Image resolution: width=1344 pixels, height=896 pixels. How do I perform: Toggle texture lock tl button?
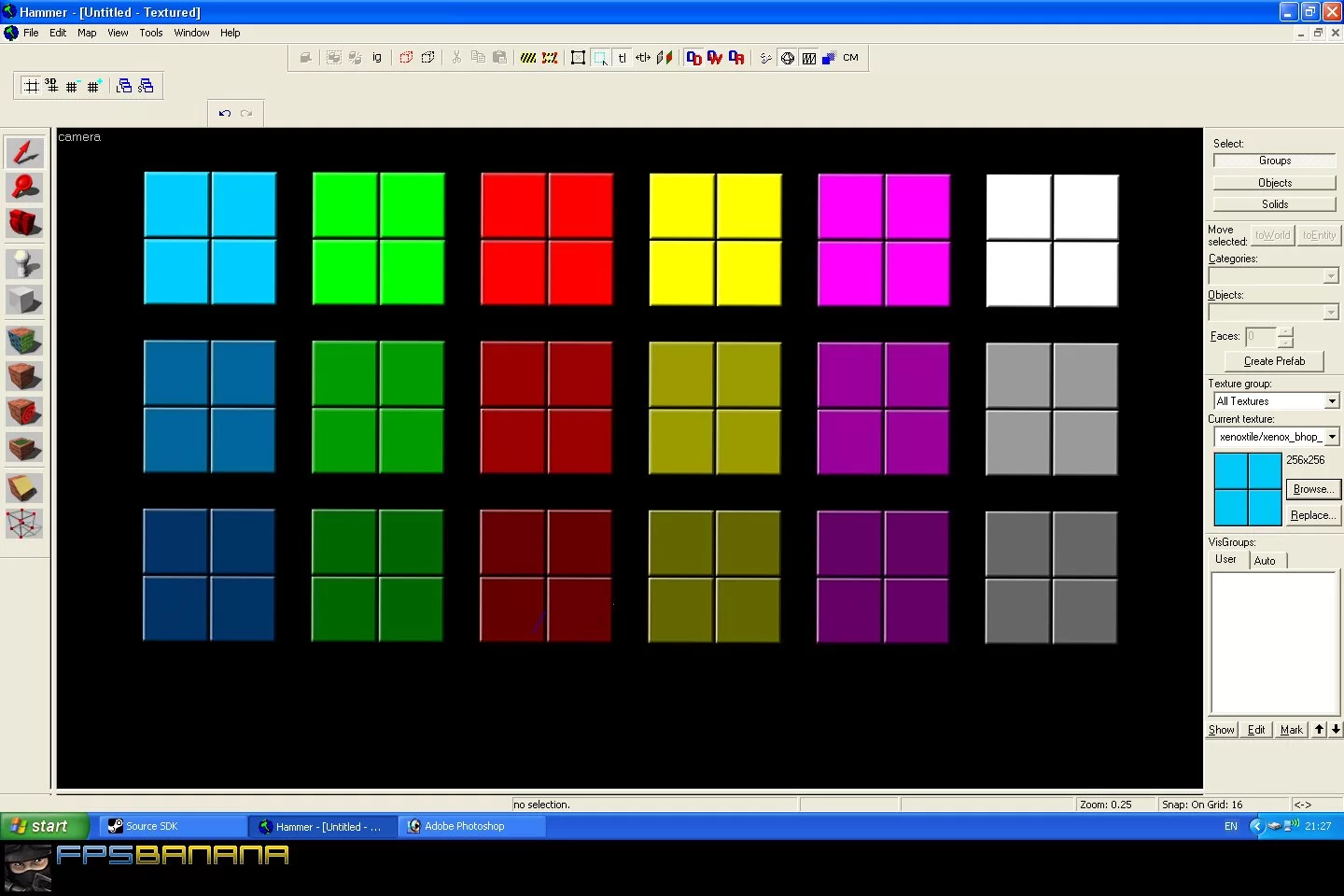622,58
